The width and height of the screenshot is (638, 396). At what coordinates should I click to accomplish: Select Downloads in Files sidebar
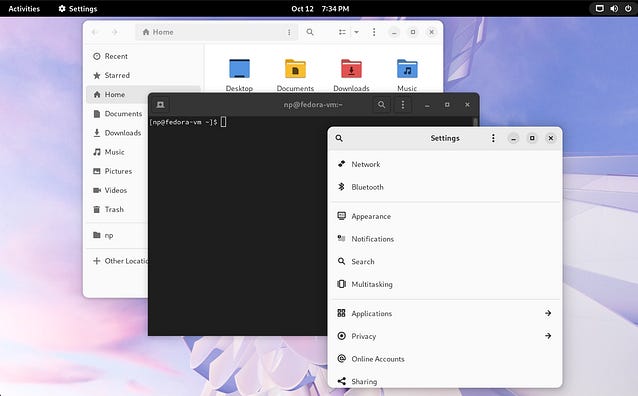(x=118, y=133)
